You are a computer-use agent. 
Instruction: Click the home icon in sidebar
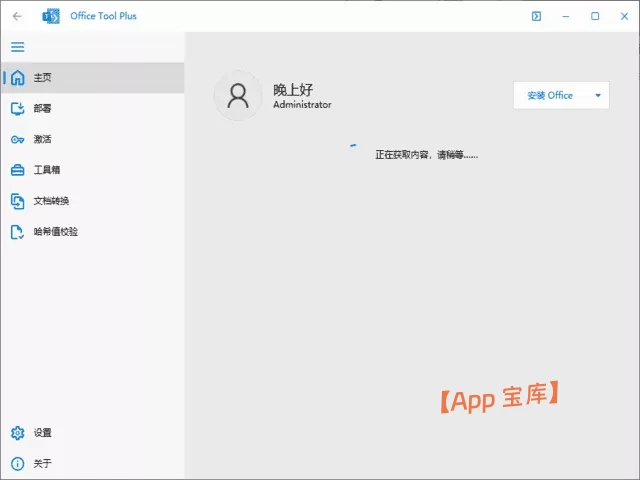click(x=18, y=78)
